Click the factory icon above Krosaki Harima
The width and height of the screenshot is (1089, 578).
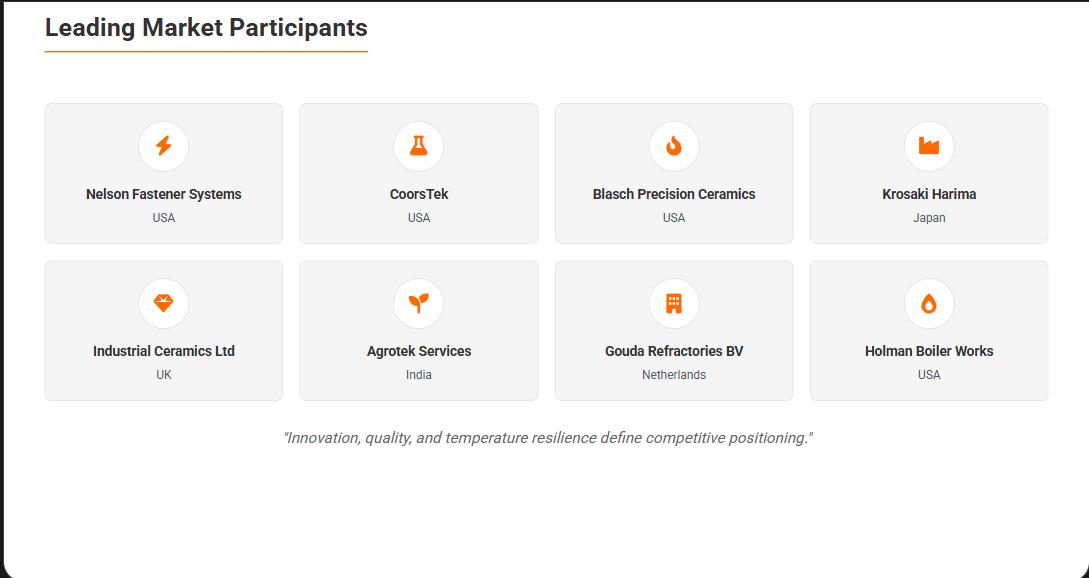click(929, 146)
